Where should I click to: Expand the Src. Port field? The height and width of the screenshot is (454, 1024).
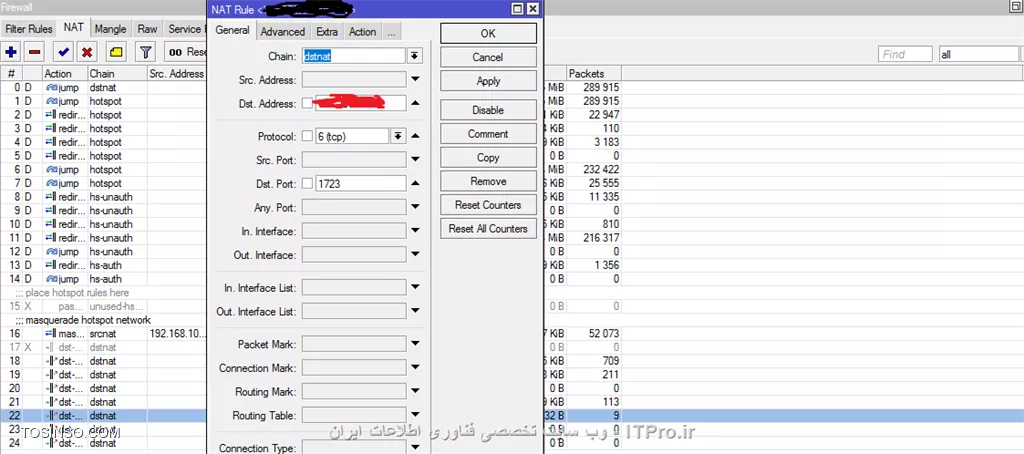[415, 160]
